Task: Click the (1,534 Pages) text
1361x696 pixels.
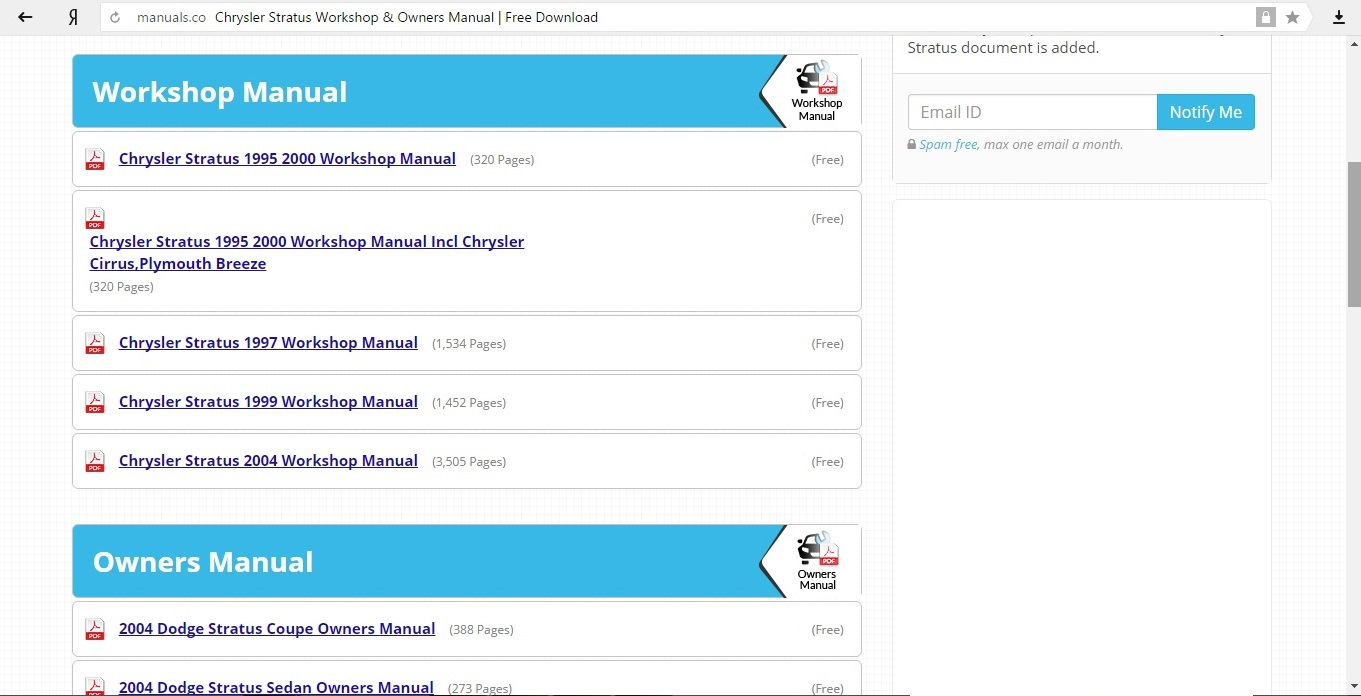Action: pyautogui.click(x=469, y=343)
